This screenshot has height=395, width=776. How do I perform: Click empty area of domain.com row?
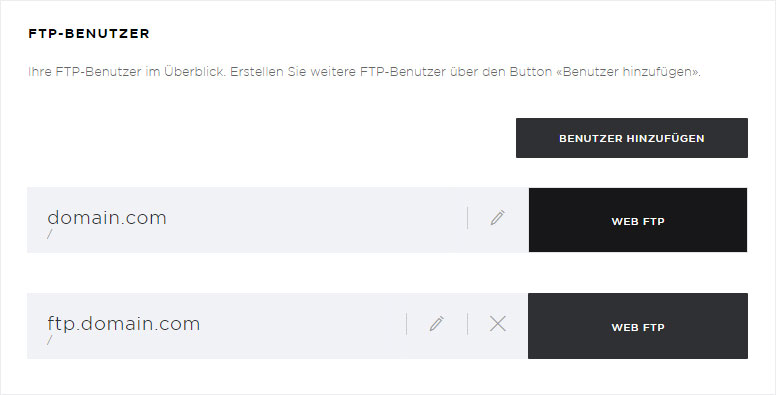[317, 220]
